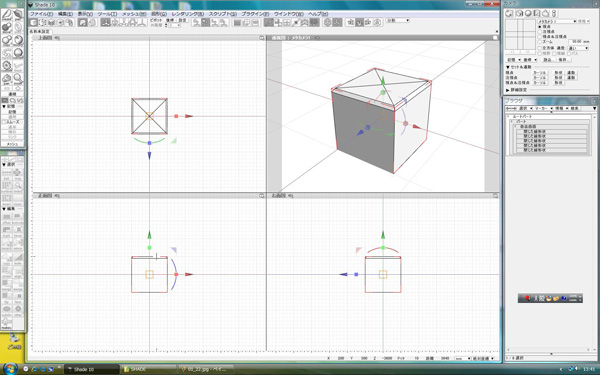Viewport: 600px width, 375px height.
Task: Open the スクリプト menu
Action: [223, 14]
